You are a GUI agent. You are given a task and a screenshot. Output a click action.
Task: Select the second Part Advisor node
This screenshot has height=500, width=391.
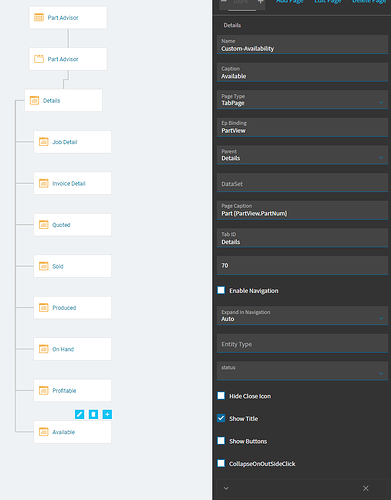pyautogui.click(x=68, y=59)
